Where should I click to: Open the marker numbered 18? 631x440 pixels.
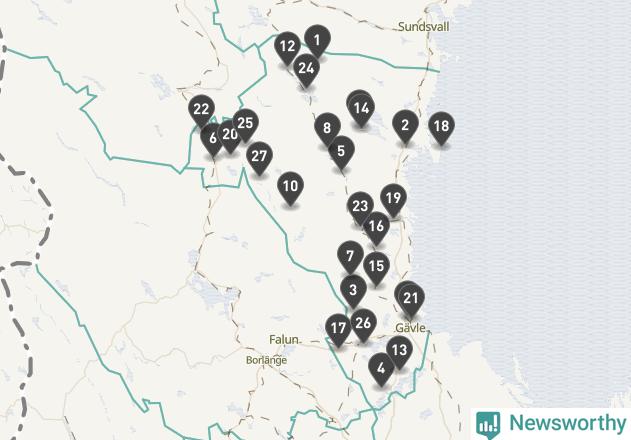[442, 127]
